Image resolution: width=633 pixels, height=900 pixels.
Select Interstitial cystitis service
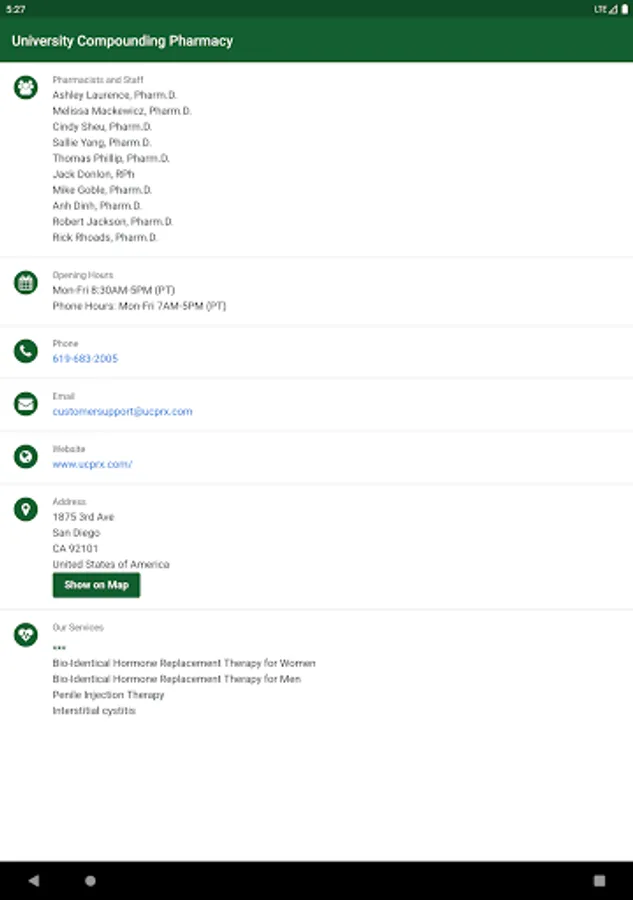[x=94, y=711]
